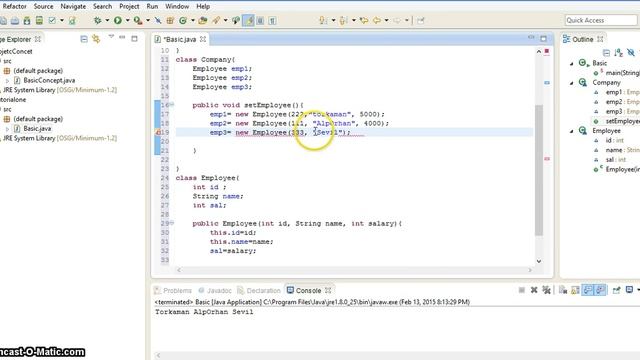Click the Back navigation arrow icon
This screenshot has height=360, width=640.
click(x=377, y=20)
